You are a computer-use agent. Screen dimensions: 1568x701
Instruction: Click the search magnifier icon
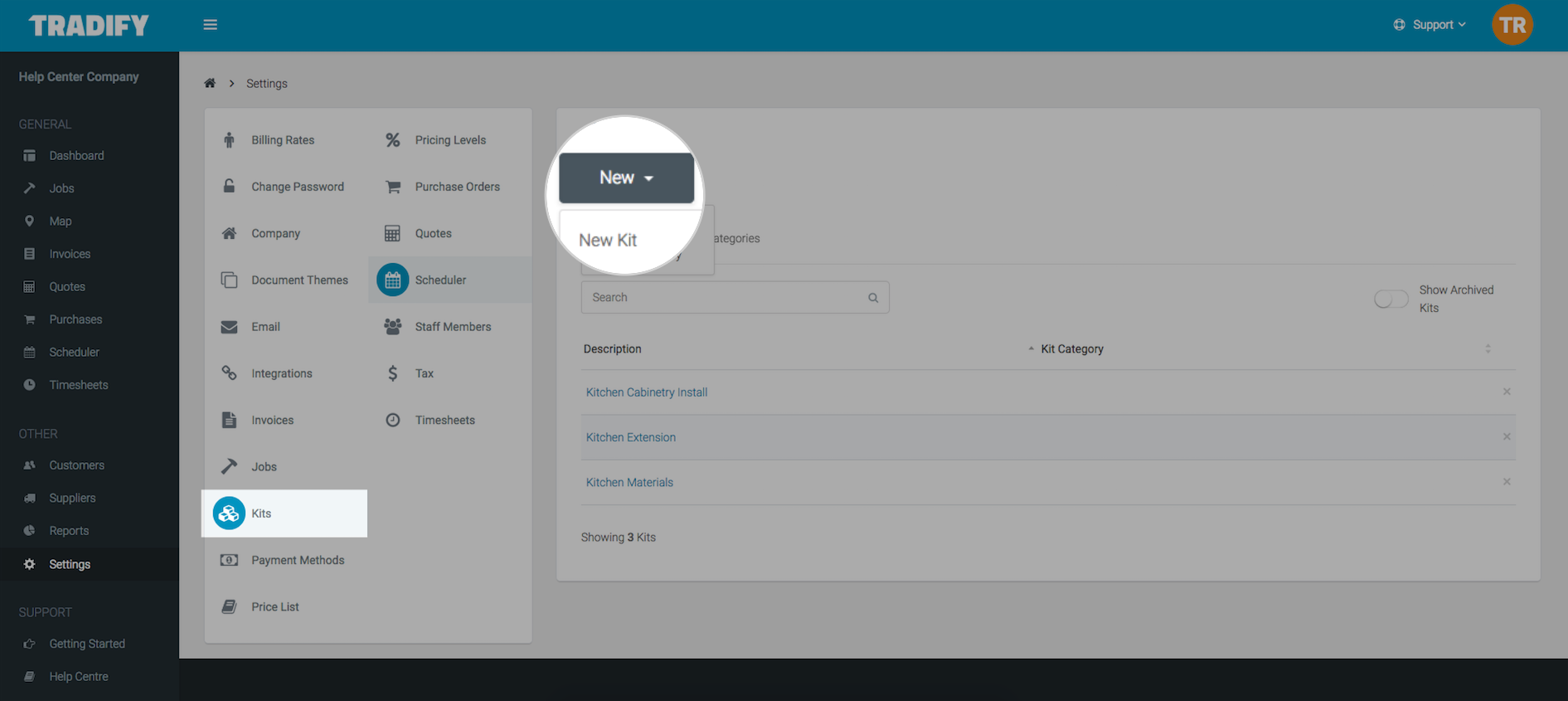pyautogui.click(x=872, y=298)
